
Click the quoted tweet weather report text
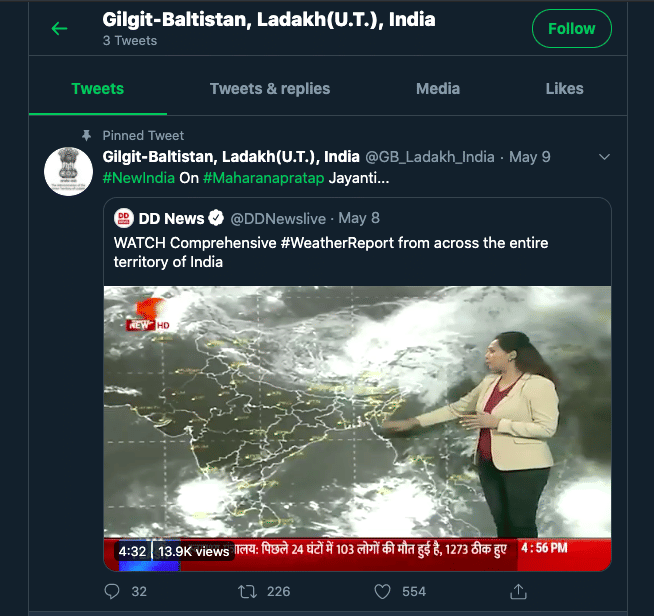pos(330,252)
